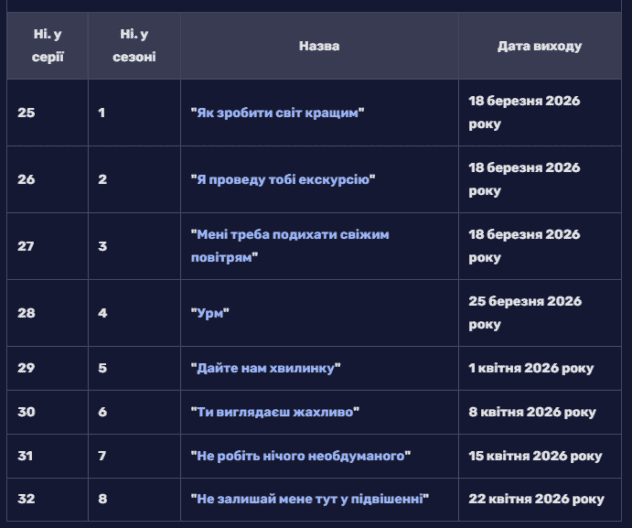Open the episode link "Я проведу тобі екскурсію"
Screen dimensions: 632x528
(283, 180)
